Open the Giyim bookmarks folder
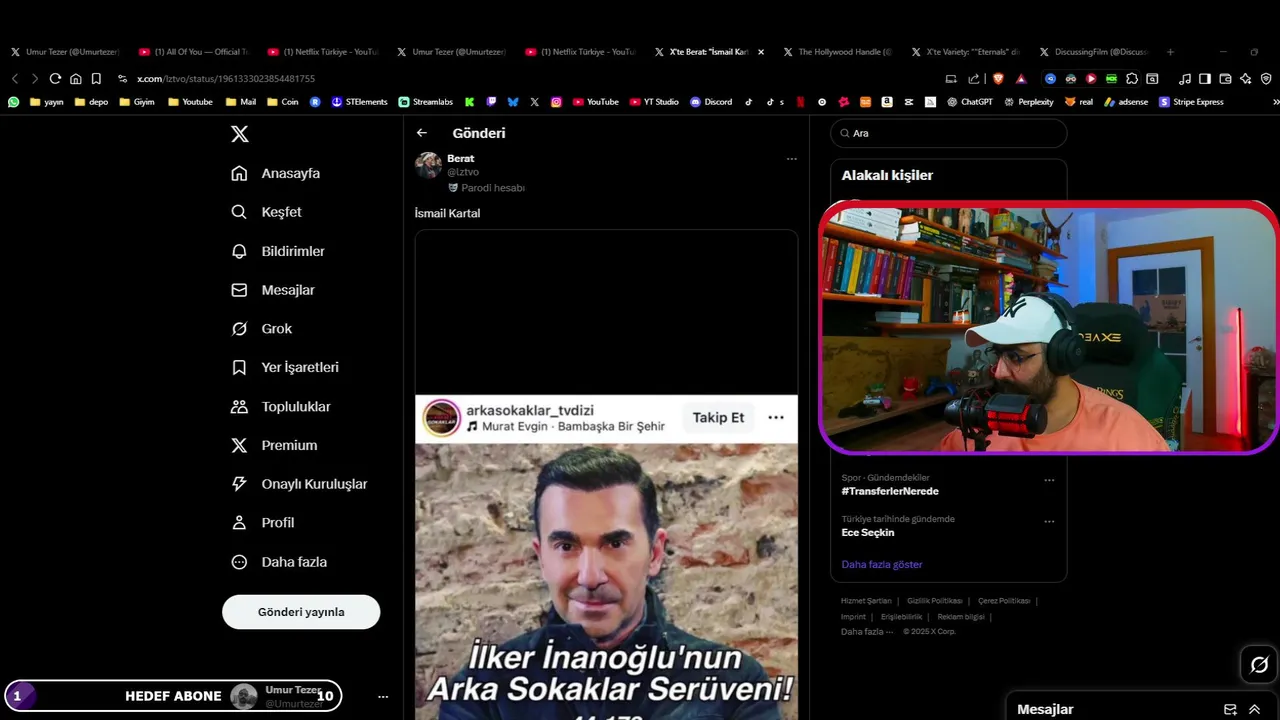Image resolution: width=1280 pixels, height=720 pixels. coord(136,102)
